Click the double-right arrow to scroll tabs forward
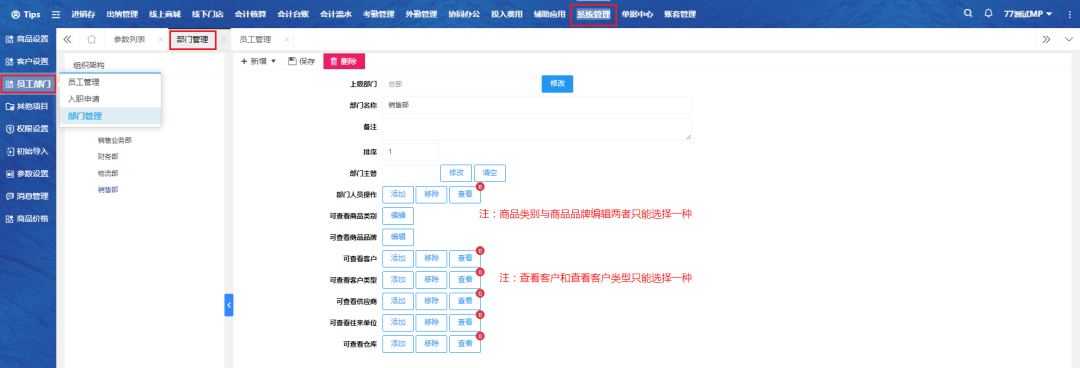The width and height of the screenshot is (1080, 368). tap(1046, 39)
